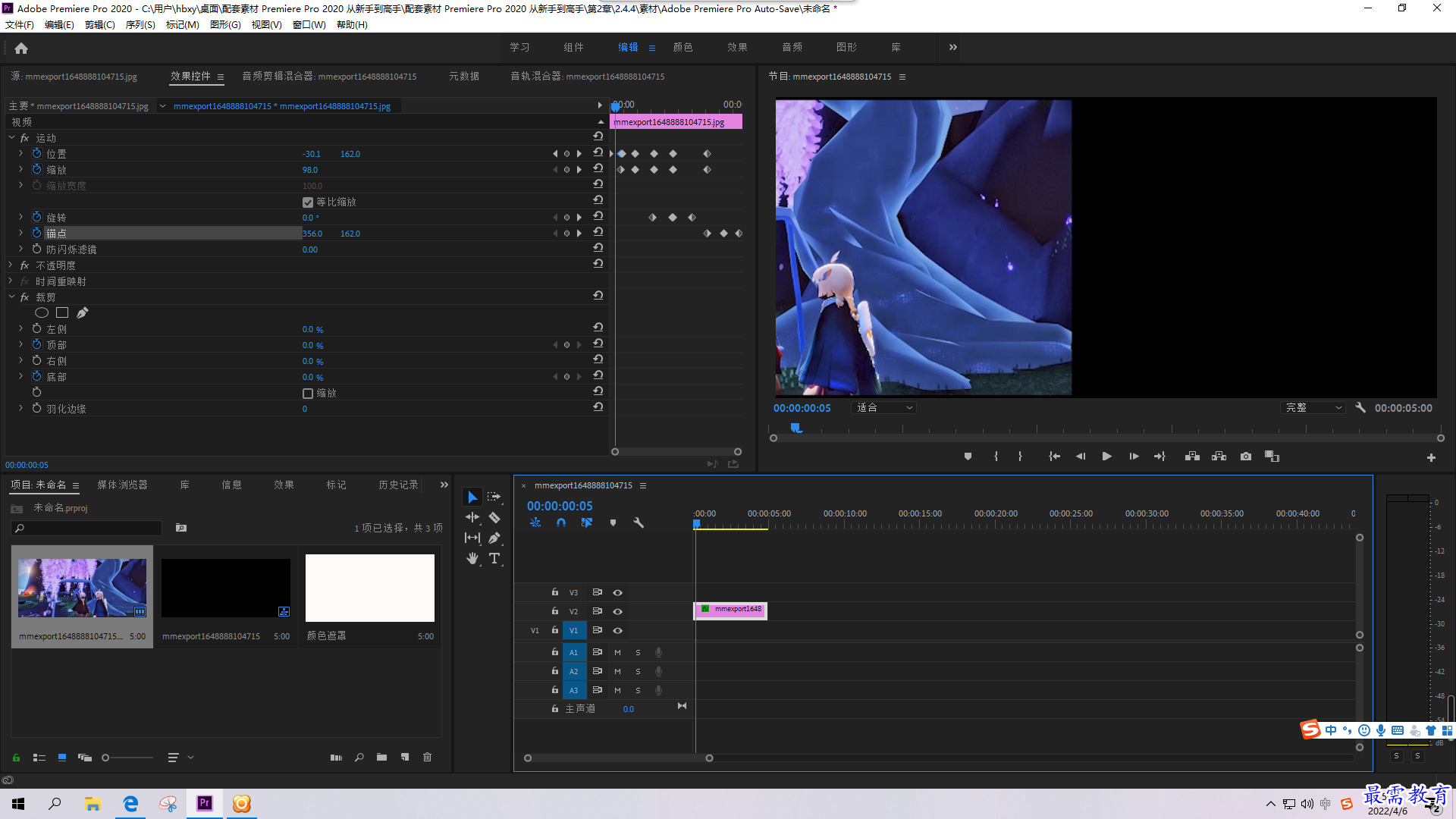Step forward one frame
Image resolution: width=1456 pixels, height=819 pixels.
click(x=1134, y=457)
